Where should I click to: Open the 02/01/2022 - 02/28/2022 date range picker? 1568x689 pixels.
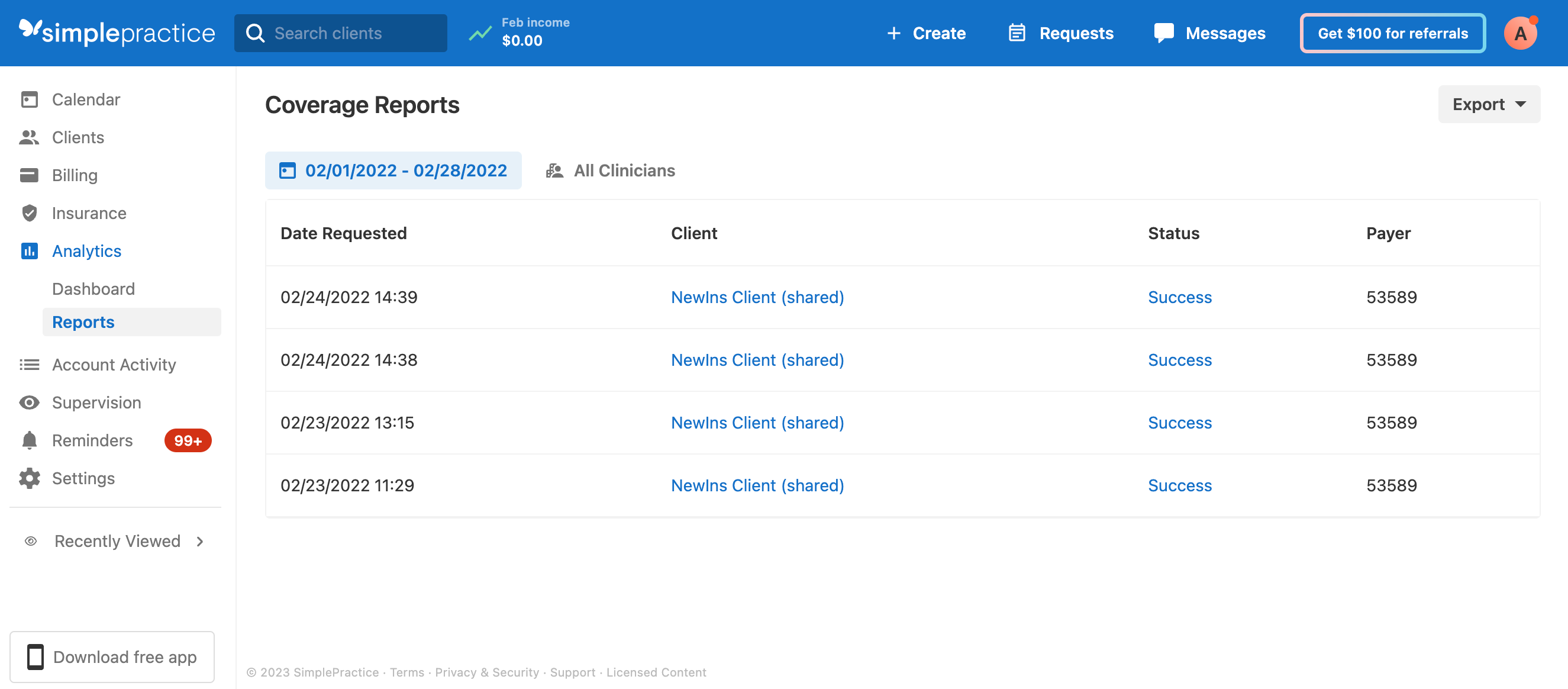pyautogui.click(x=393, y=170)
